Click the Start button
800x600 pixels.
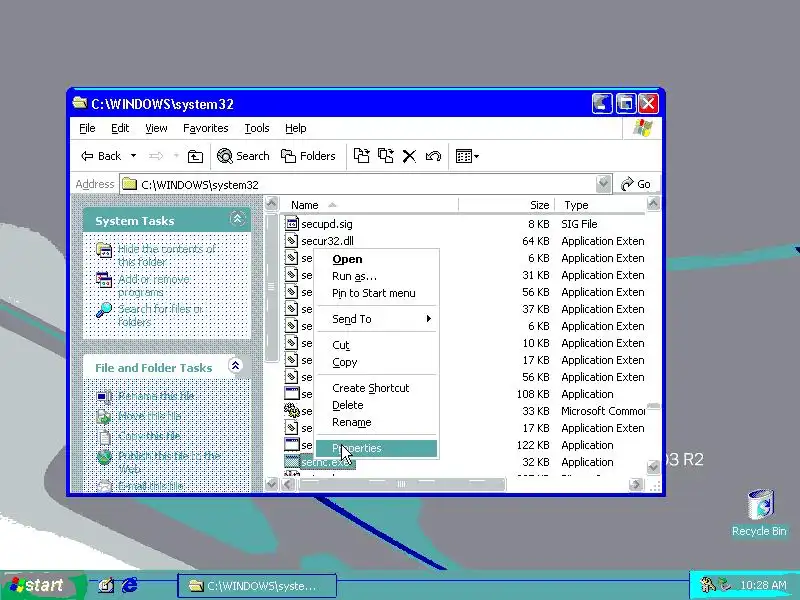point(42,585)
